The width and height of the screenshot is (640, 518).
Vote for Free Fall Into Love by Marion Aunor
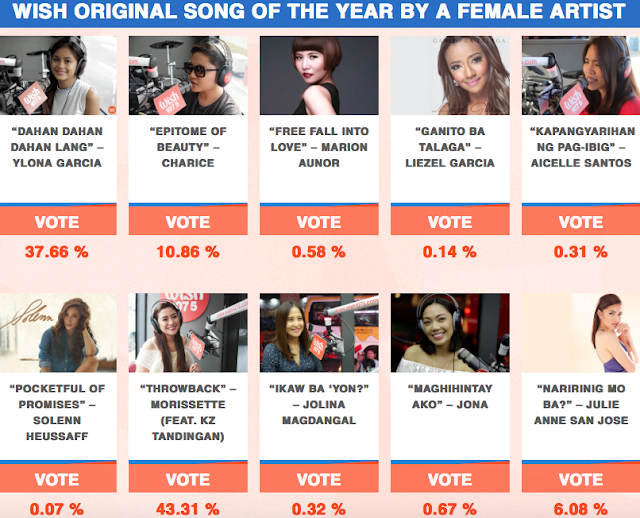(x=319, y=221)
